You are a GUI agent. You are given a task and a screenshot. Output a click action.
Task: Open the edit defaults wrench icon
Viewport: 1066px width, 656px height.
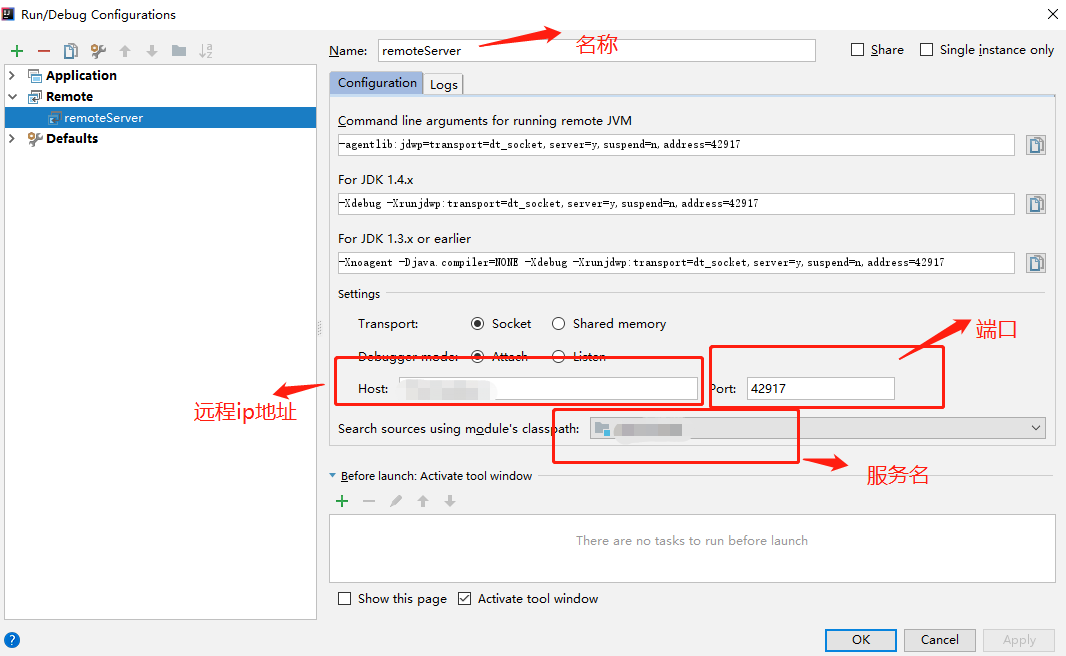(x=98, y=51)
